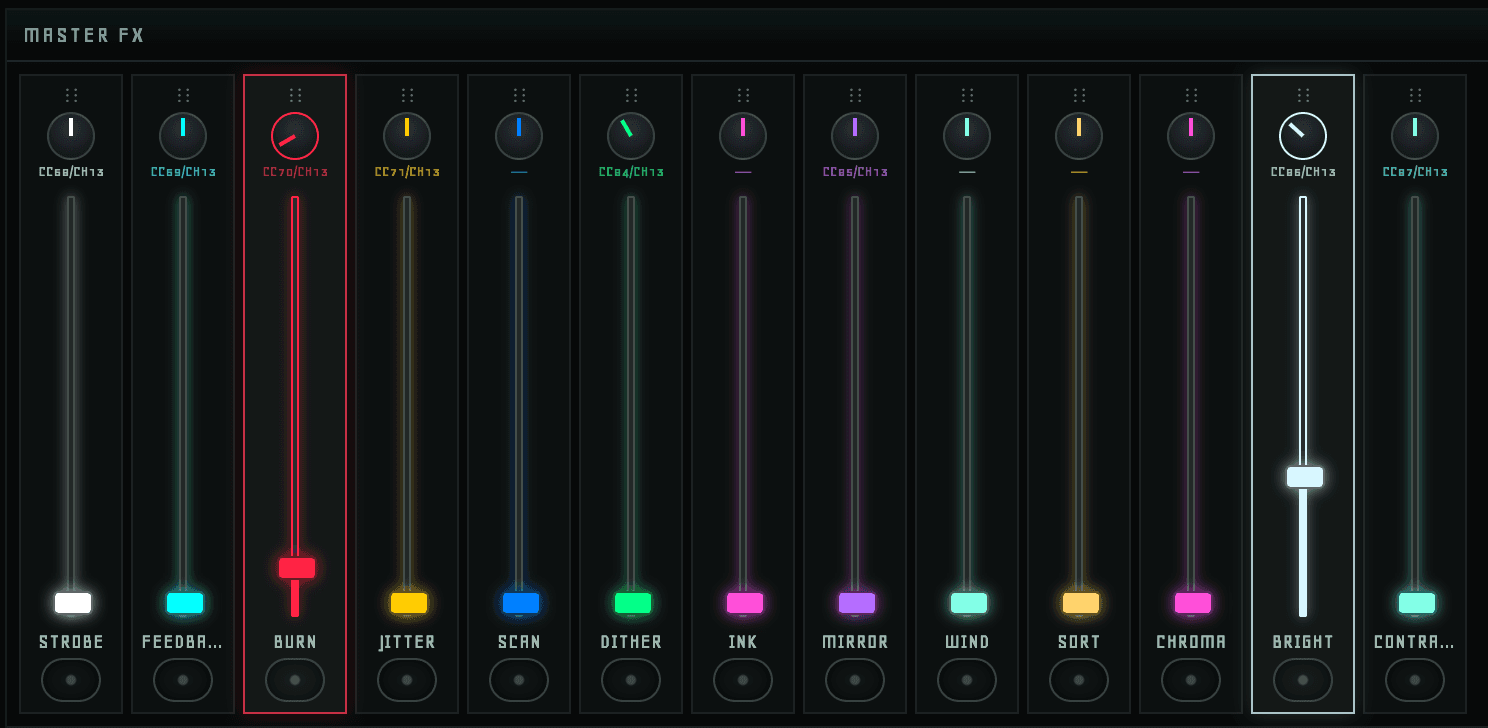Select the pink INK rotary knob
Screen dimensions: 1488x728
pyautogui.click(x=743, y=136)
